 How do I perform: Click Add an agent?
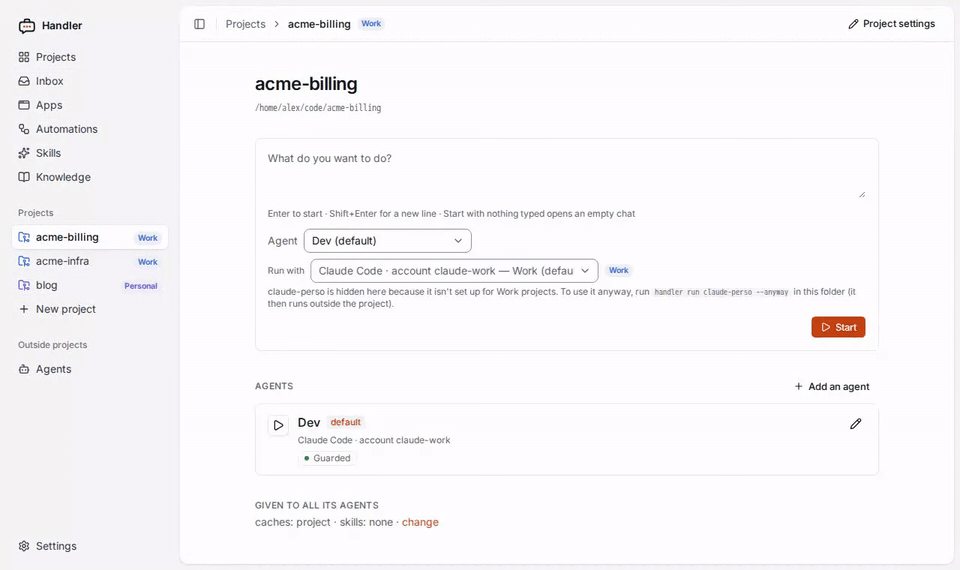tap(831, 386)
